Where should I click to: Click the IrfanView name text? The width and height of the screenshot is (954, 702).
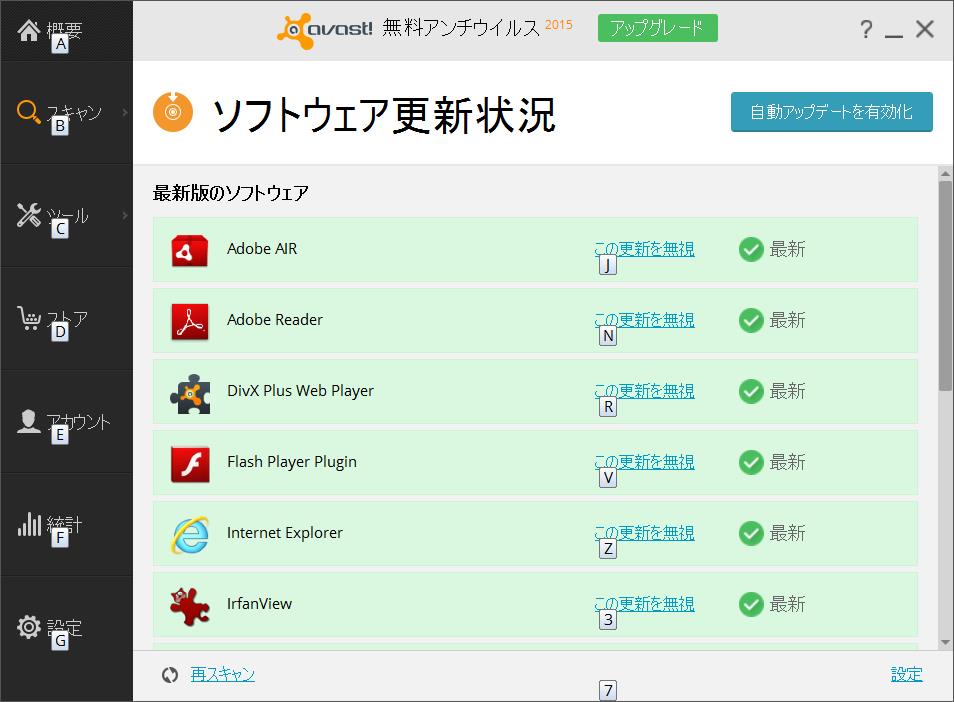pos(259,604)
